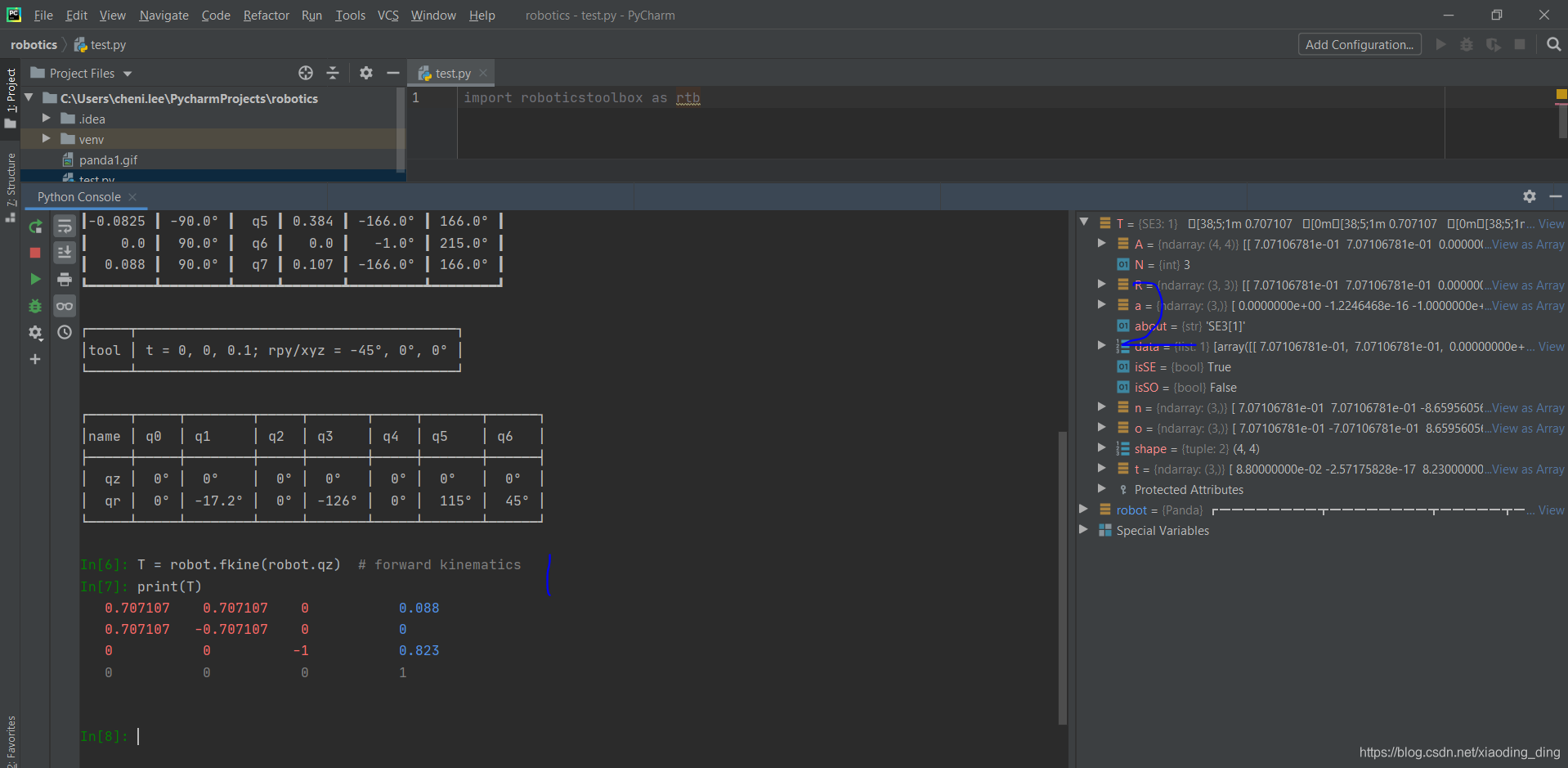
Task: Open the Project Files view dropdown
Action: pos(81,73)
